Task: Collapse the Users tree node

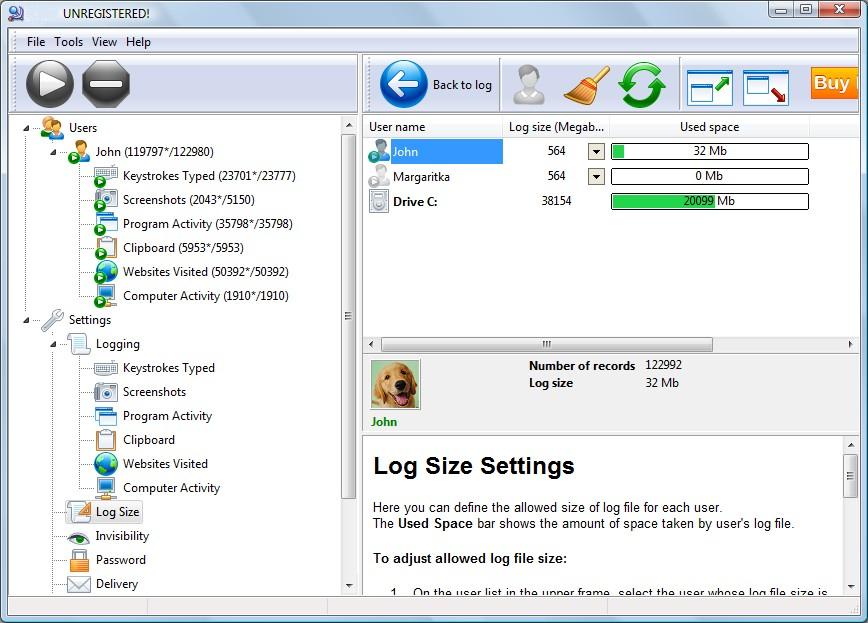Action: pyautogui.click(x=26, y=128)
